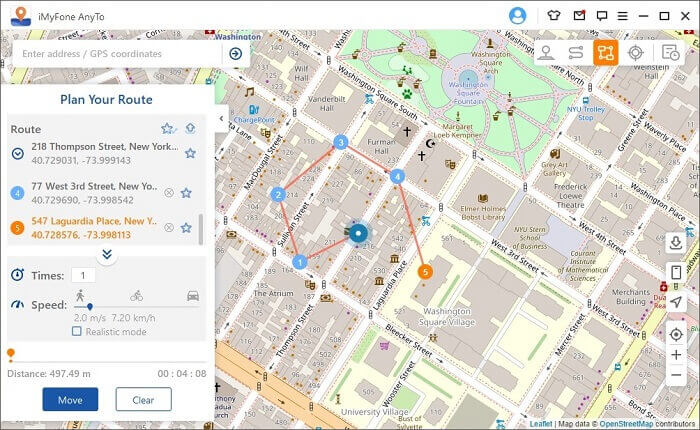Click map waypoint marker 1

pyautogui.click(x=300, y=262)
